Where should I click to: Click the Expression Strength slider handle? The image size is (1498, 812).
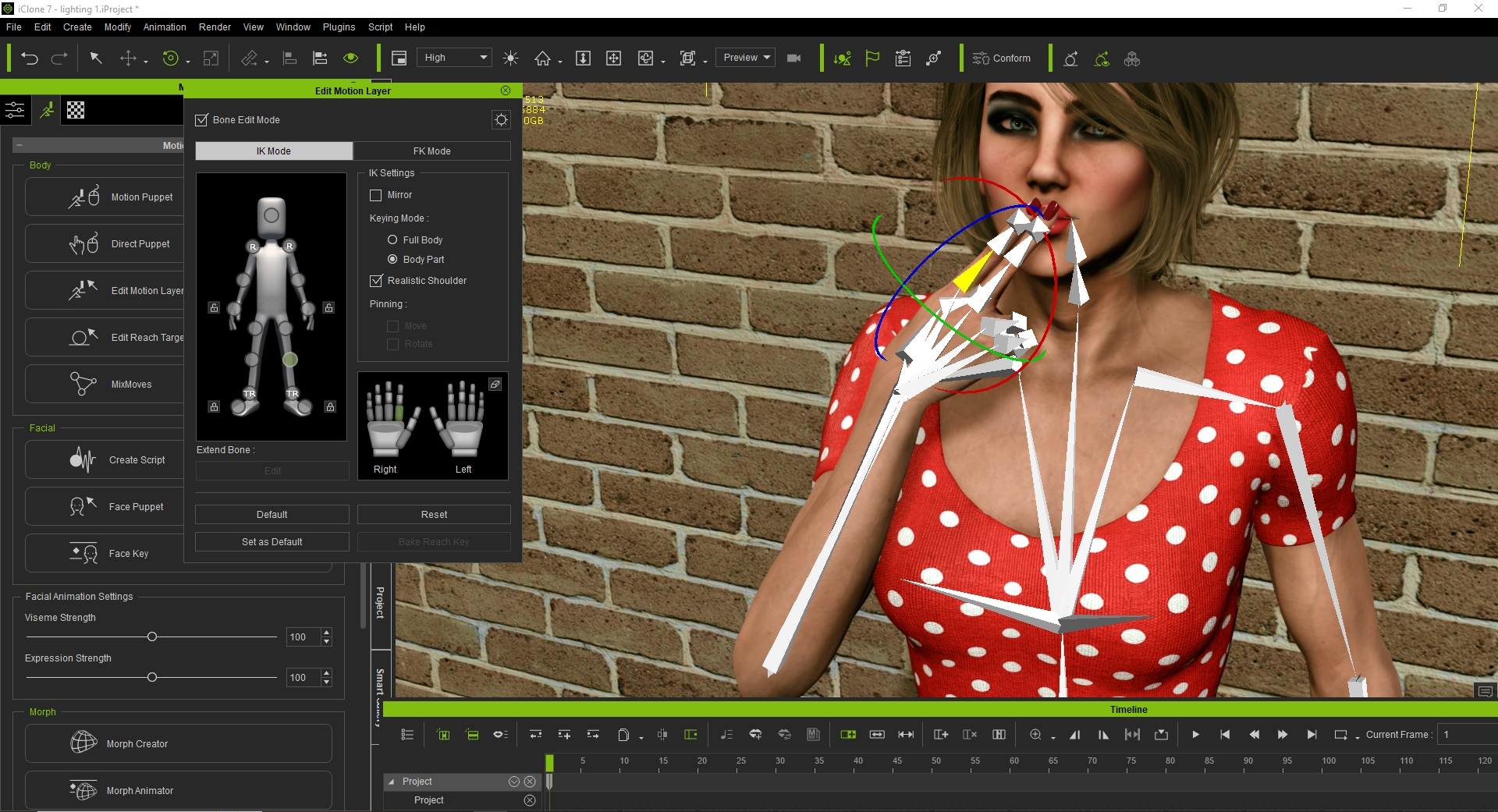click(152, 677)
